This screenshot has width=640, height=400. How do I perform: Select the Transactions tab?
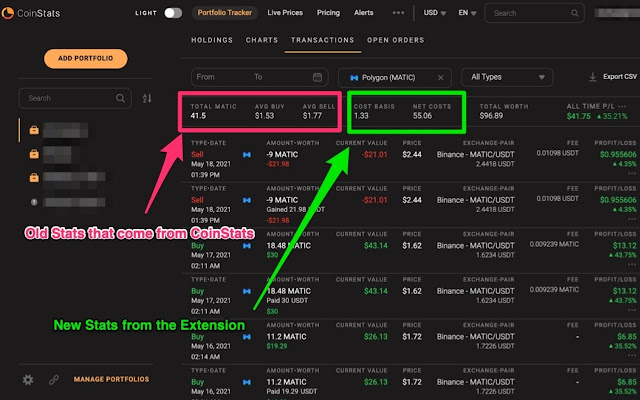click(x=322, y=40)
